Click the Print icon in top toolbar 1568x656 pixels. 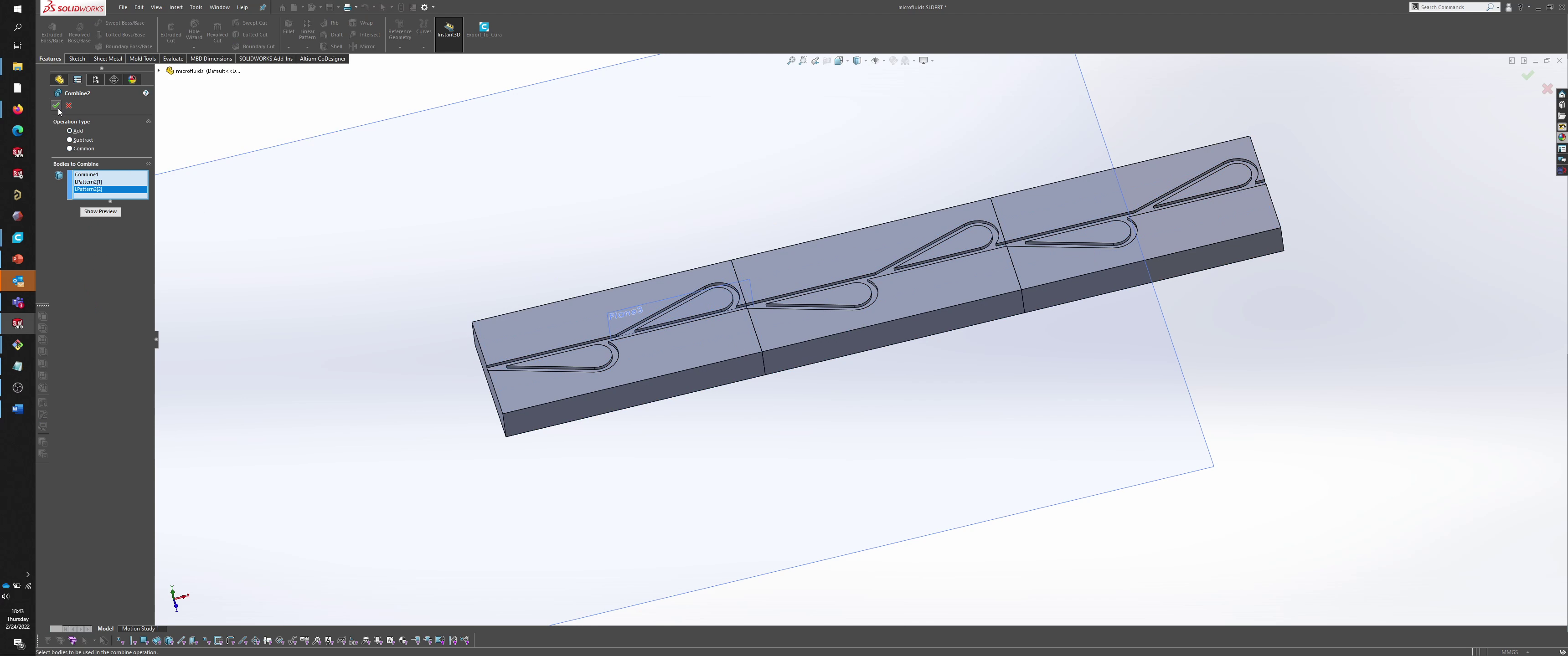[347, 7]
